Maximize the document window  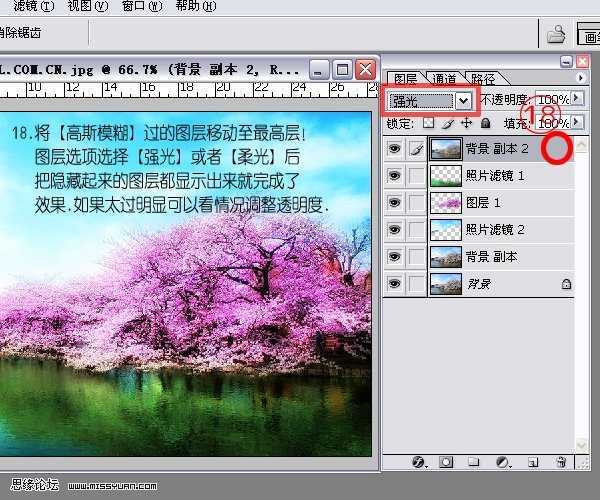click(x=342, y=70)
